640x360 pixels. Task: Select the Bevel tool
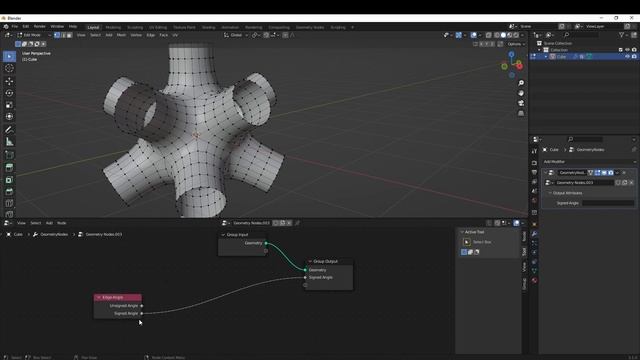pos(9,191)
